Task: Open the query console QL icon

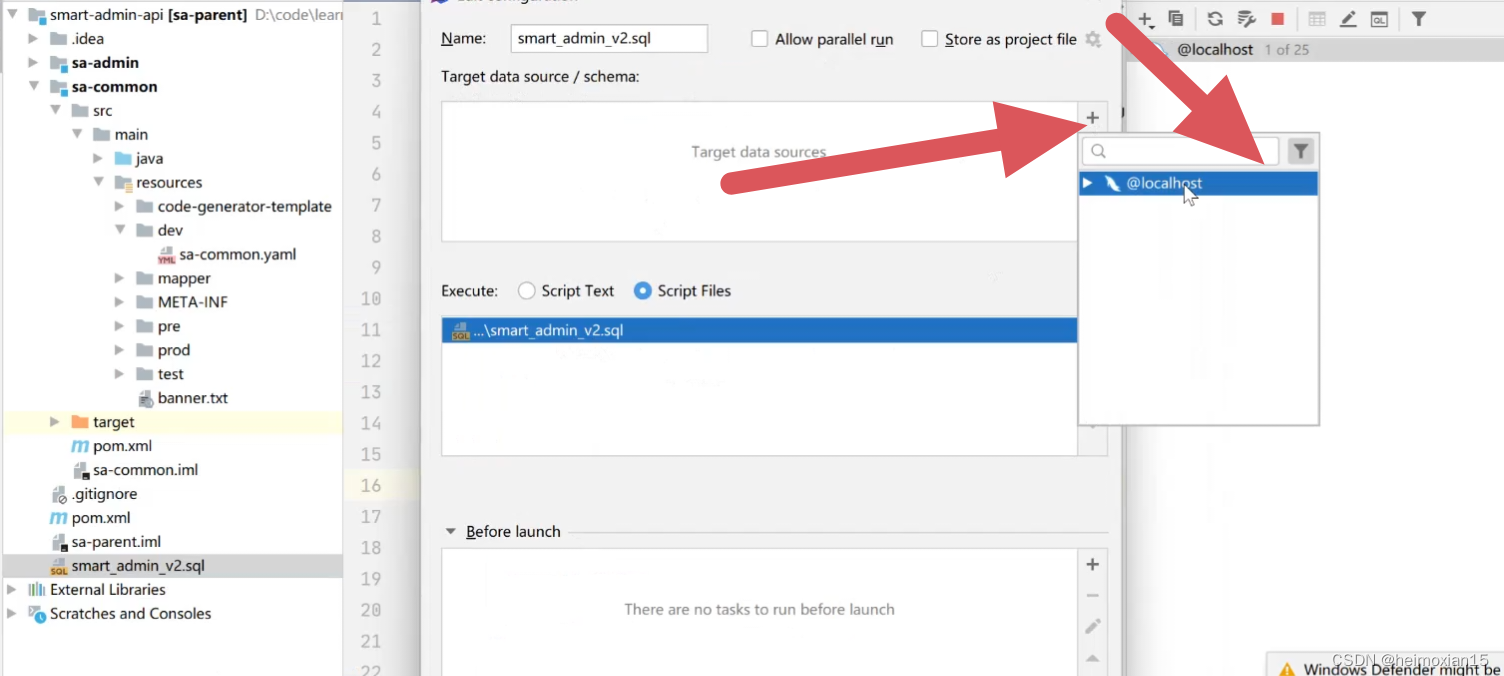Action: [1379, 19]
